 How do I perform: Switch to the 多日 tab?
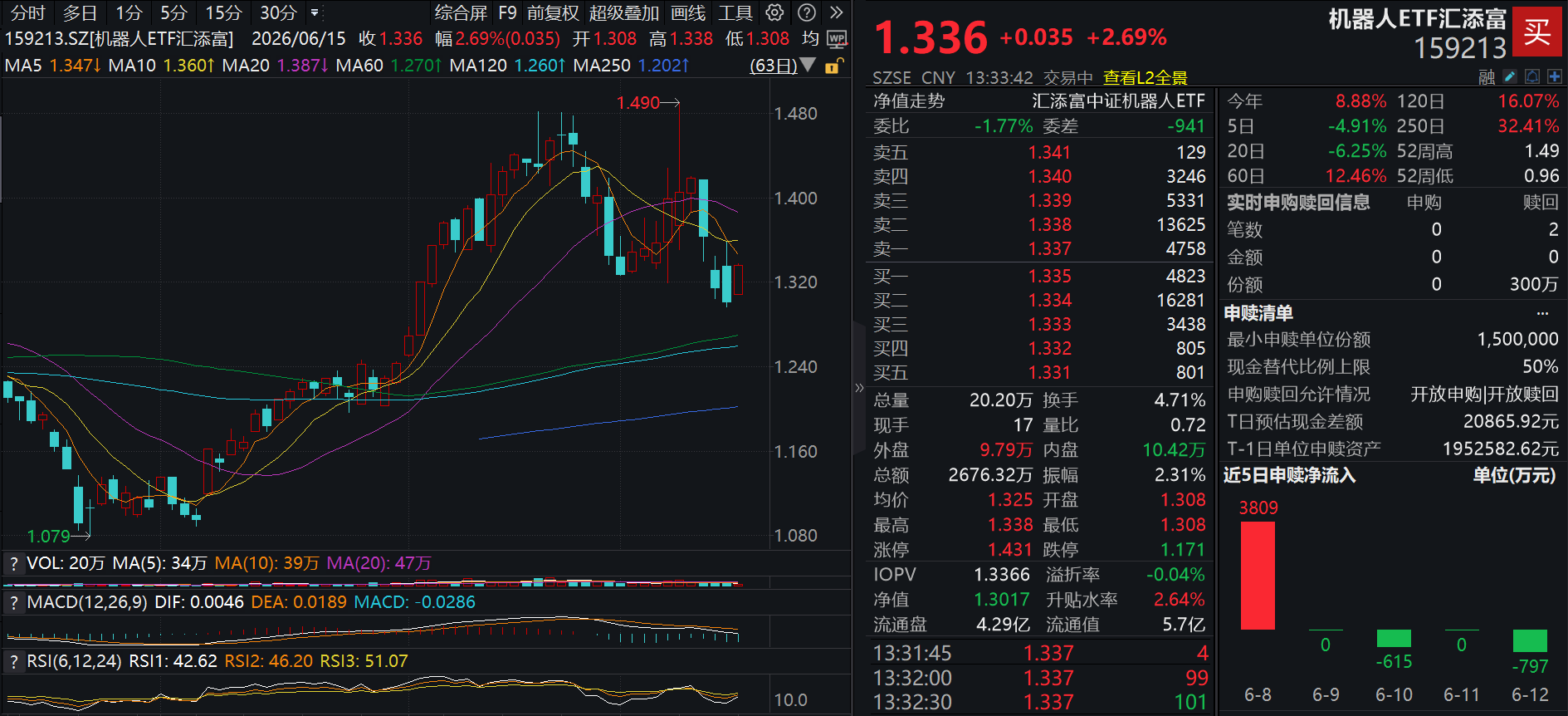pos(80,12)
